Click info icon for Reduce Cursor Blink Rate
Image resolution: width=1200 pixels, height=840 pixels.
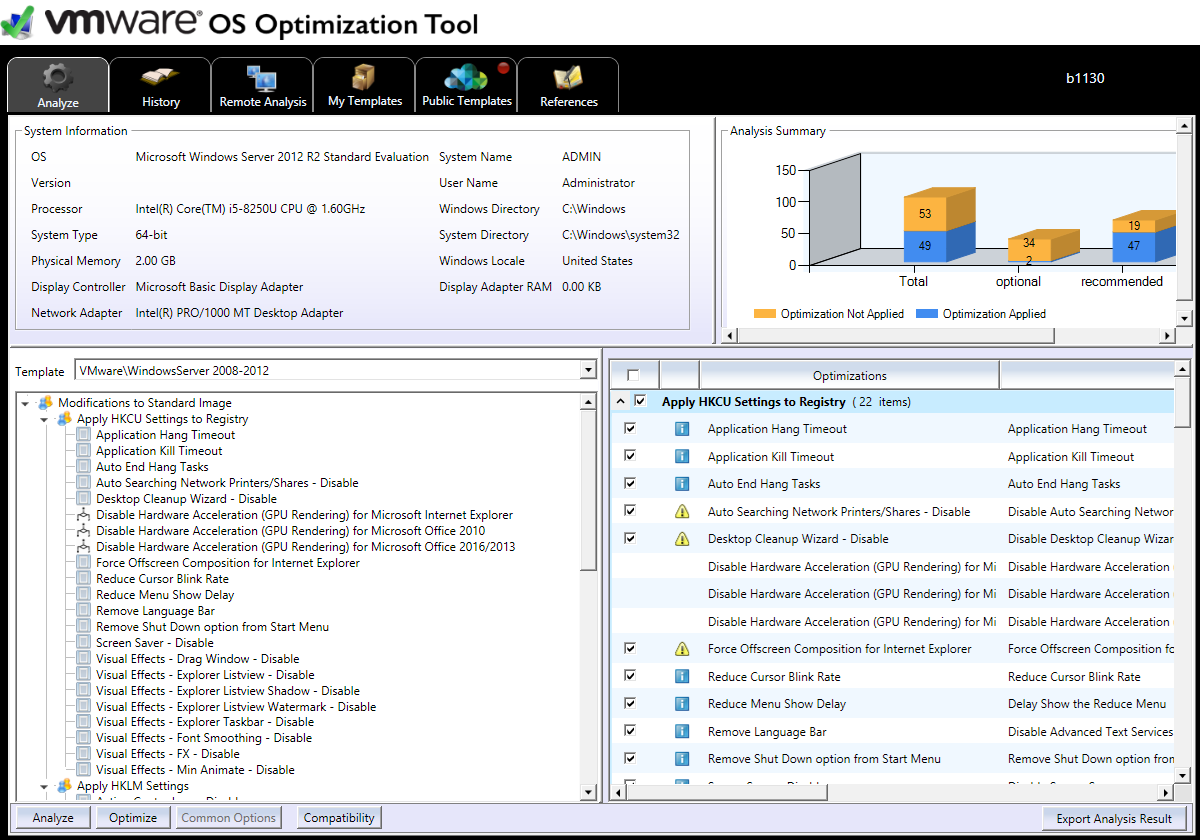682,677
